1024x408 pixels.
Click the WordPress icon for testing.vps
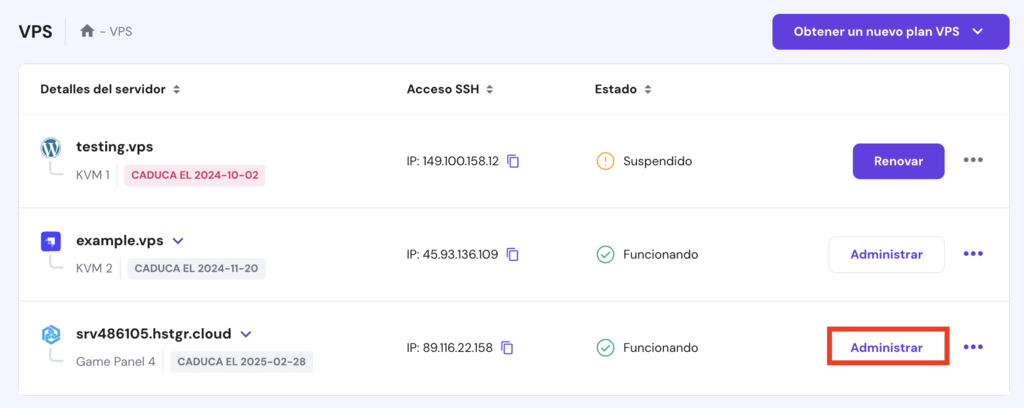click(x=51, y=148)
